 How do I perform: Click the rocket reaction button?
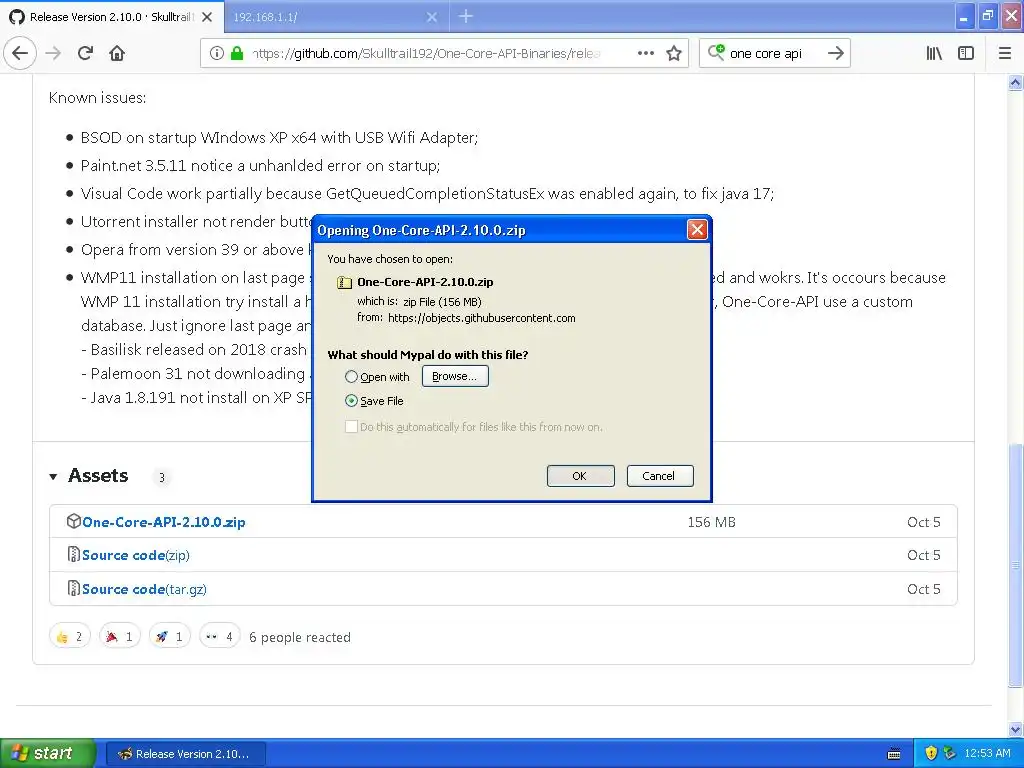(x=169, y=636)
